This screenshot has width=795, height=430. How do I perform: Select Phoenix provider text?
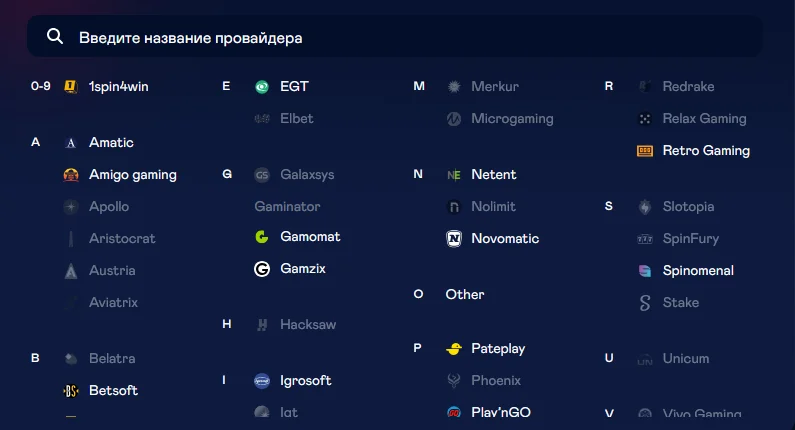point(496,380)
